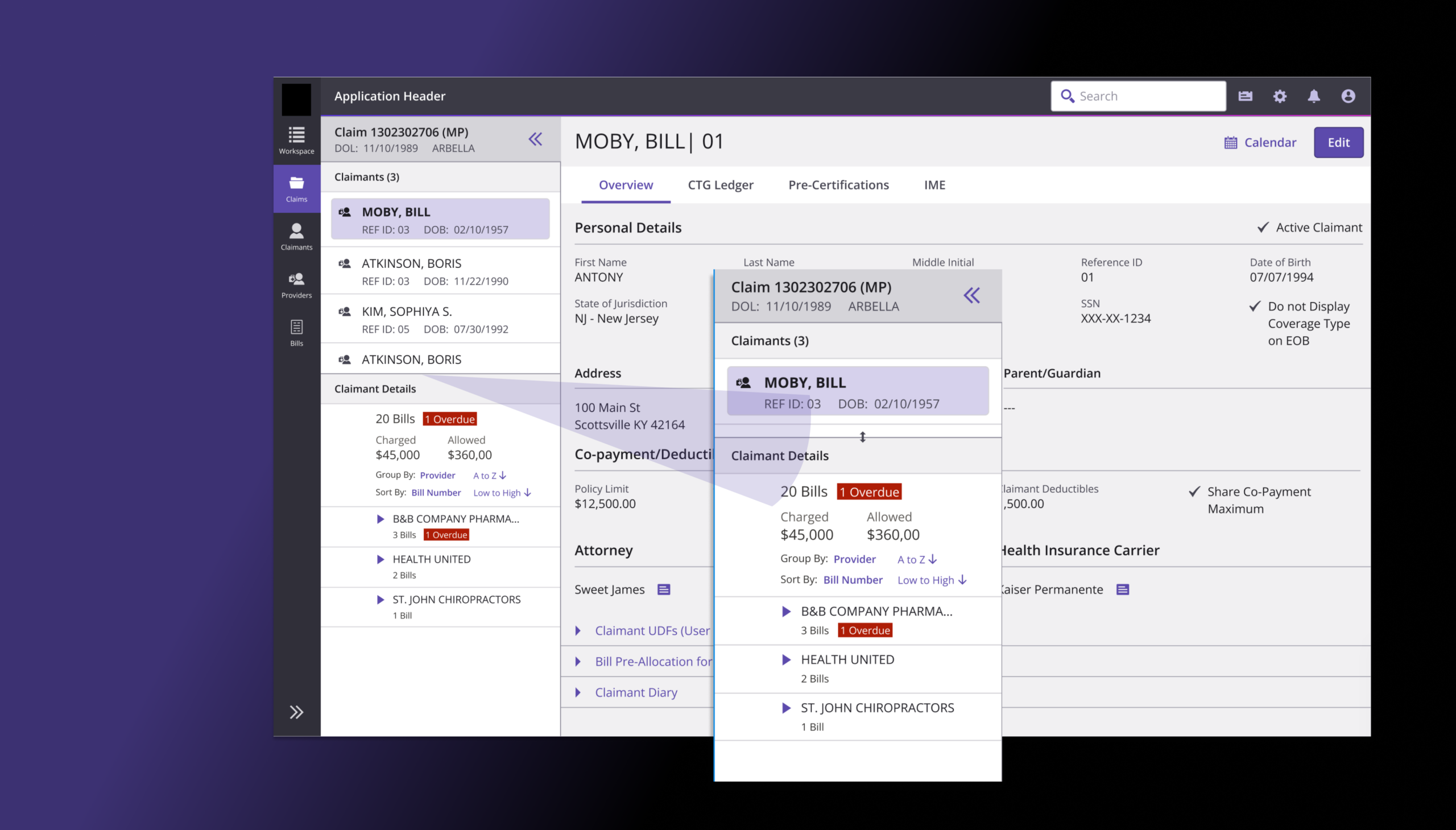
Task: Click the notifications bell icon
Action: [x=1314, y=96]
